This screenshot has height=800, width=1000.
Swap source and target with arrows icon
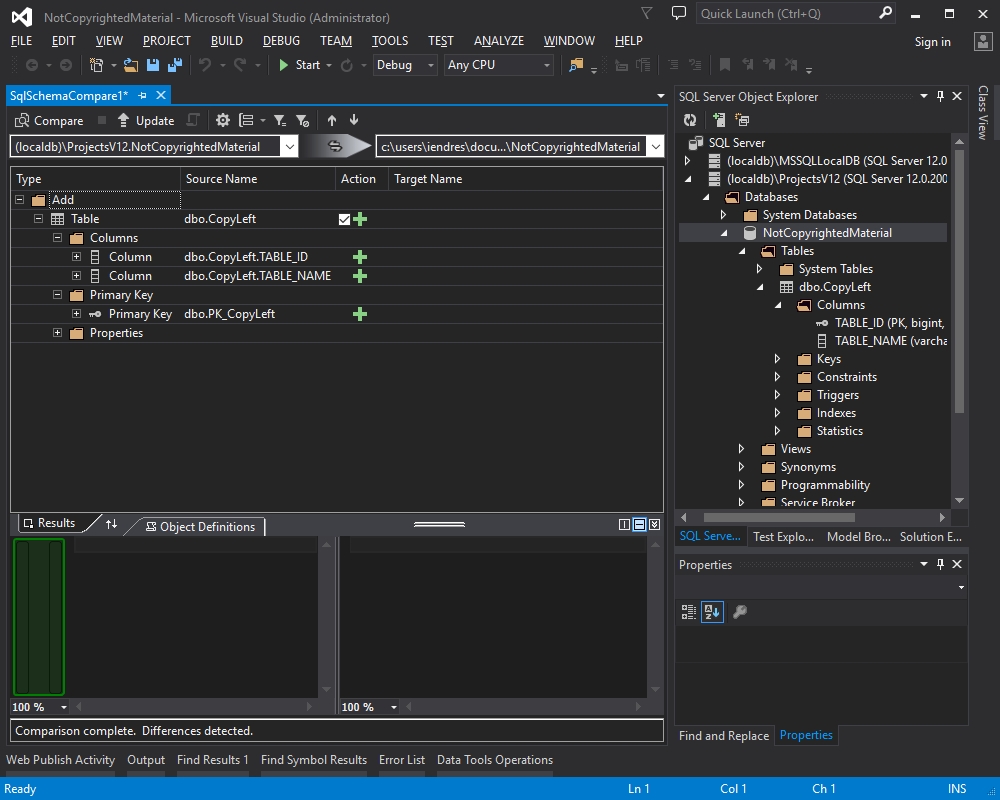tap(335, 146)
